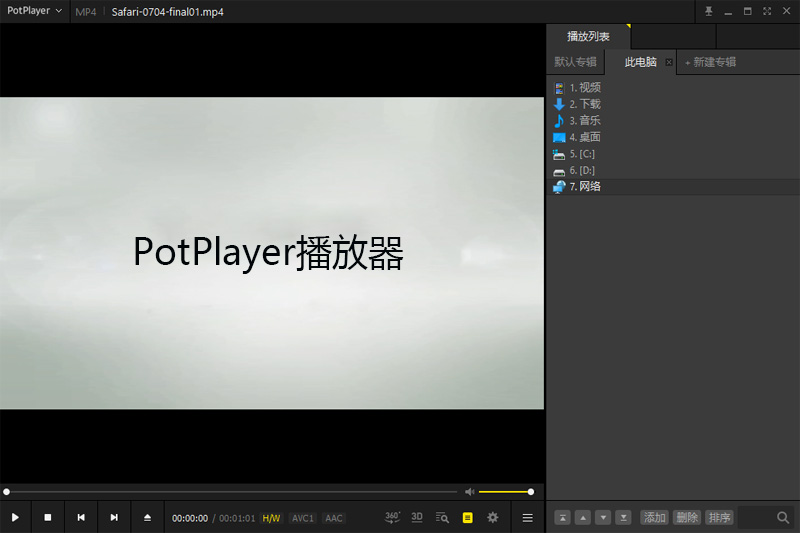Open the 排序 sort options
Screen dimensions: 800x533
point(719,518)
